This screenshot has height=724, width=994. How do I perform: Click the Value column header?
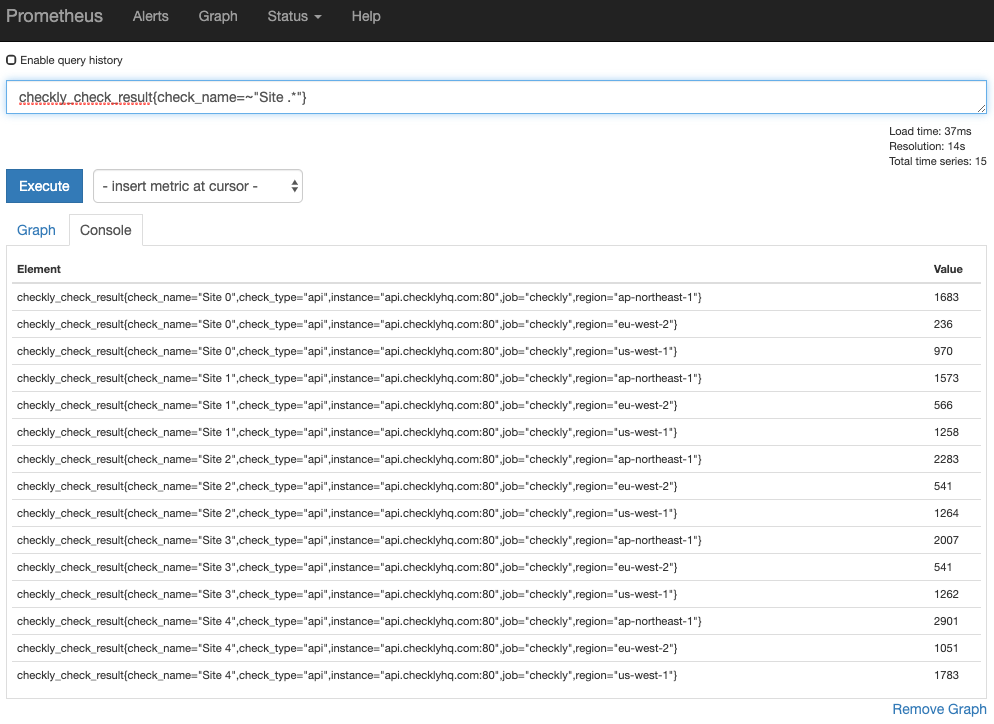click(947, 269)
